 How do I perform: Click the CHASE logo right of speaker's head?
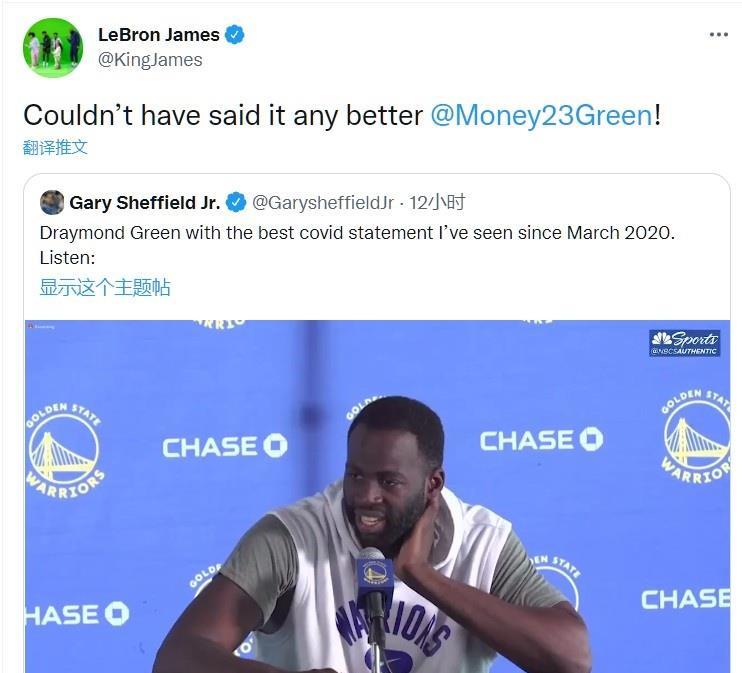coord(541,440)
